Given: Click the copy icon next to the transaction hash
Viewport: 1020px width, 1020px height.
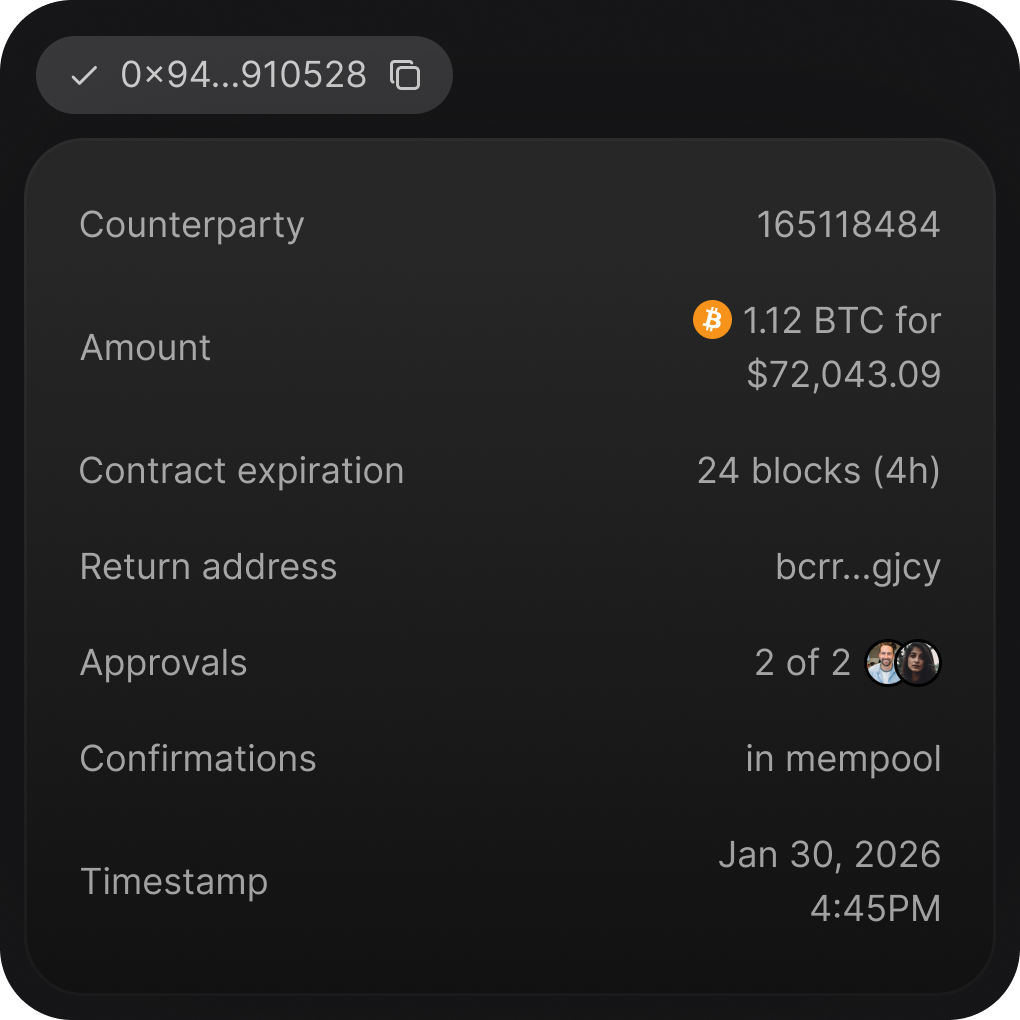Looking at the screenshot, I should (x=405, y=75).
